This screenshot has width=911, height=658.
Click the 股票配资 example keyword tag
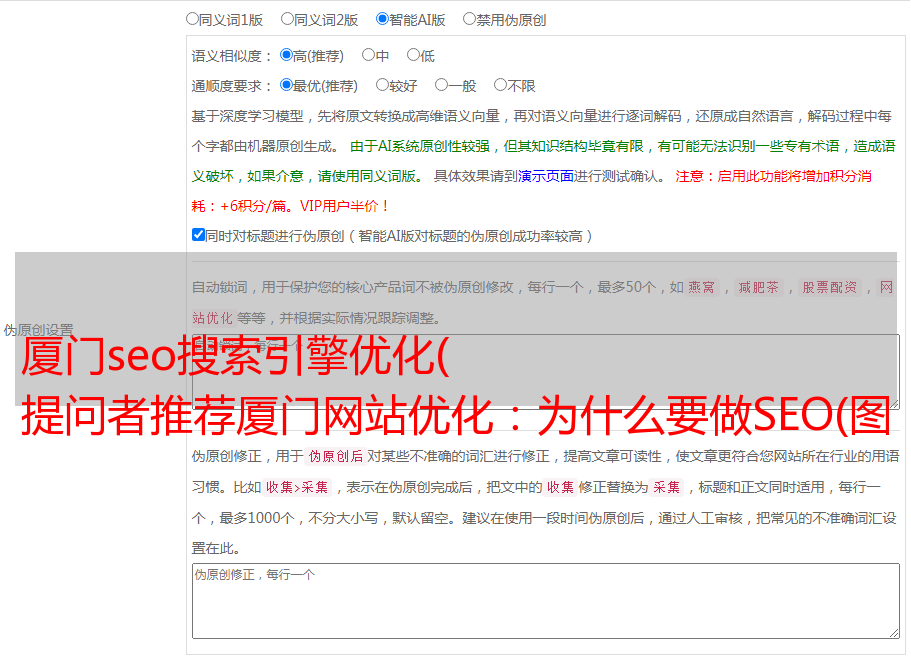coord(829,288)
